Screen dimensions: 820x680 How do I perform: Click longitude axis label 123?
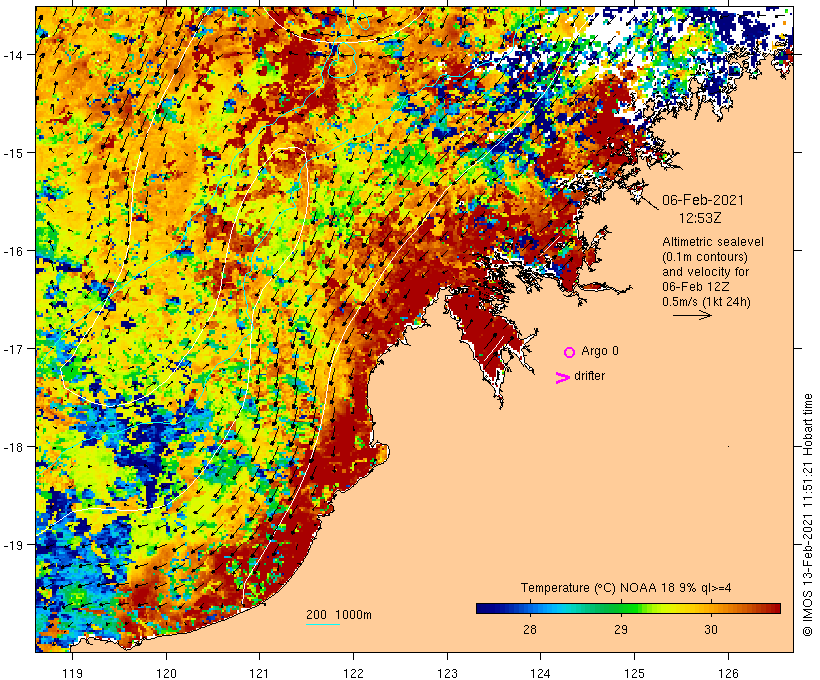pyautogui.click(x=447, y=673)
